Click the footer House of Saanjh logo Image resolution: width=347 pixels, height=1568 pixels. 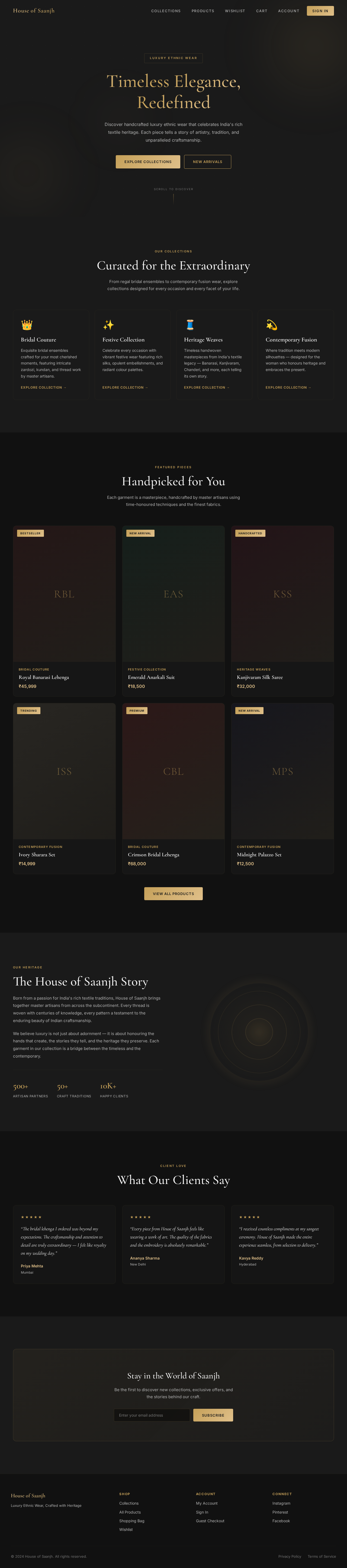coord(28,1496)
